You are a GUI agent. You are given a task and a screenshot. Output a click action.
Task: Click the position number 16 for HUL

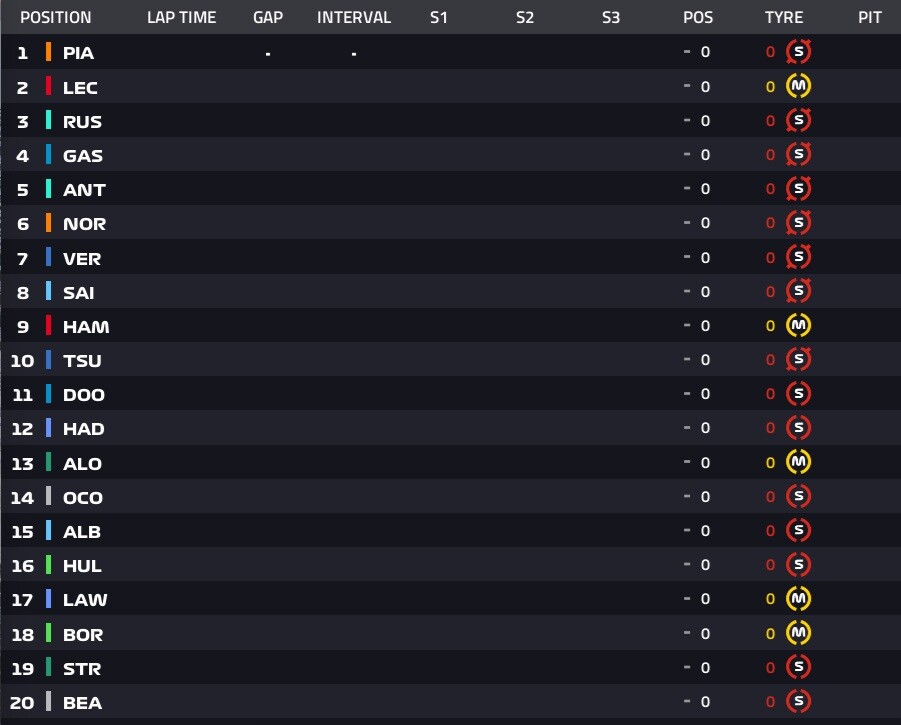click(22, 566)
